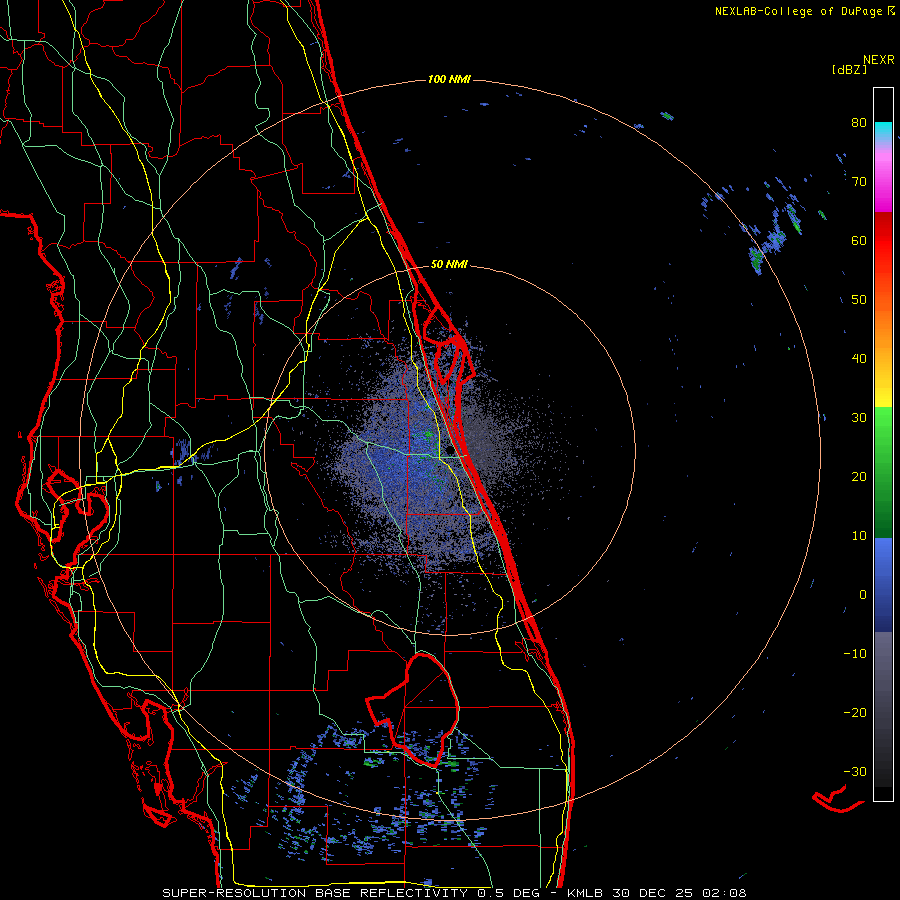Viewport: 900px width, 900px height.
Task: Click the 0 value on the dBZ scale
Action: pos(863,595)
